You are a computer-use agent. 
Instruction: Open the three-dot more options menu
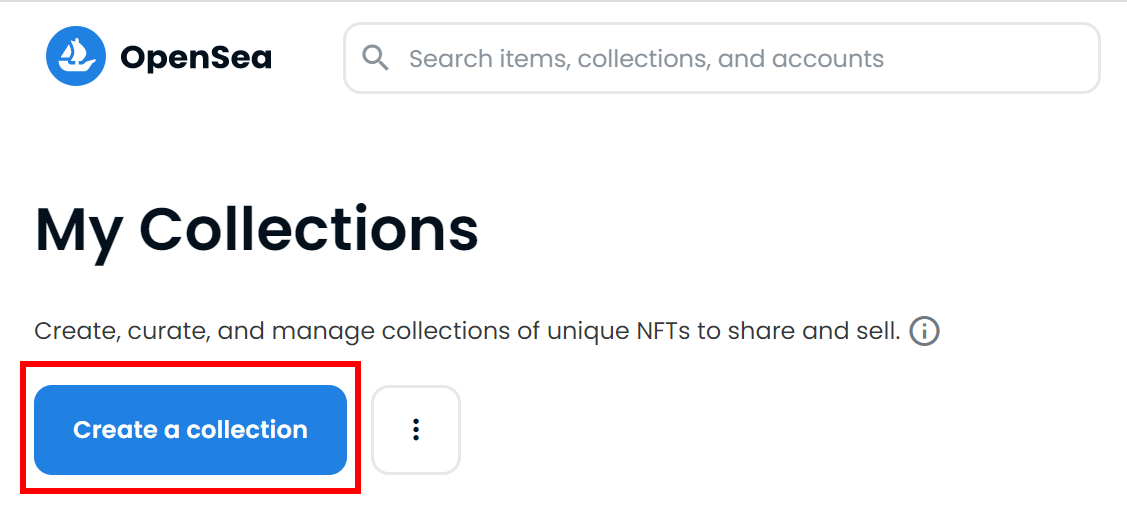pos(415,430)
